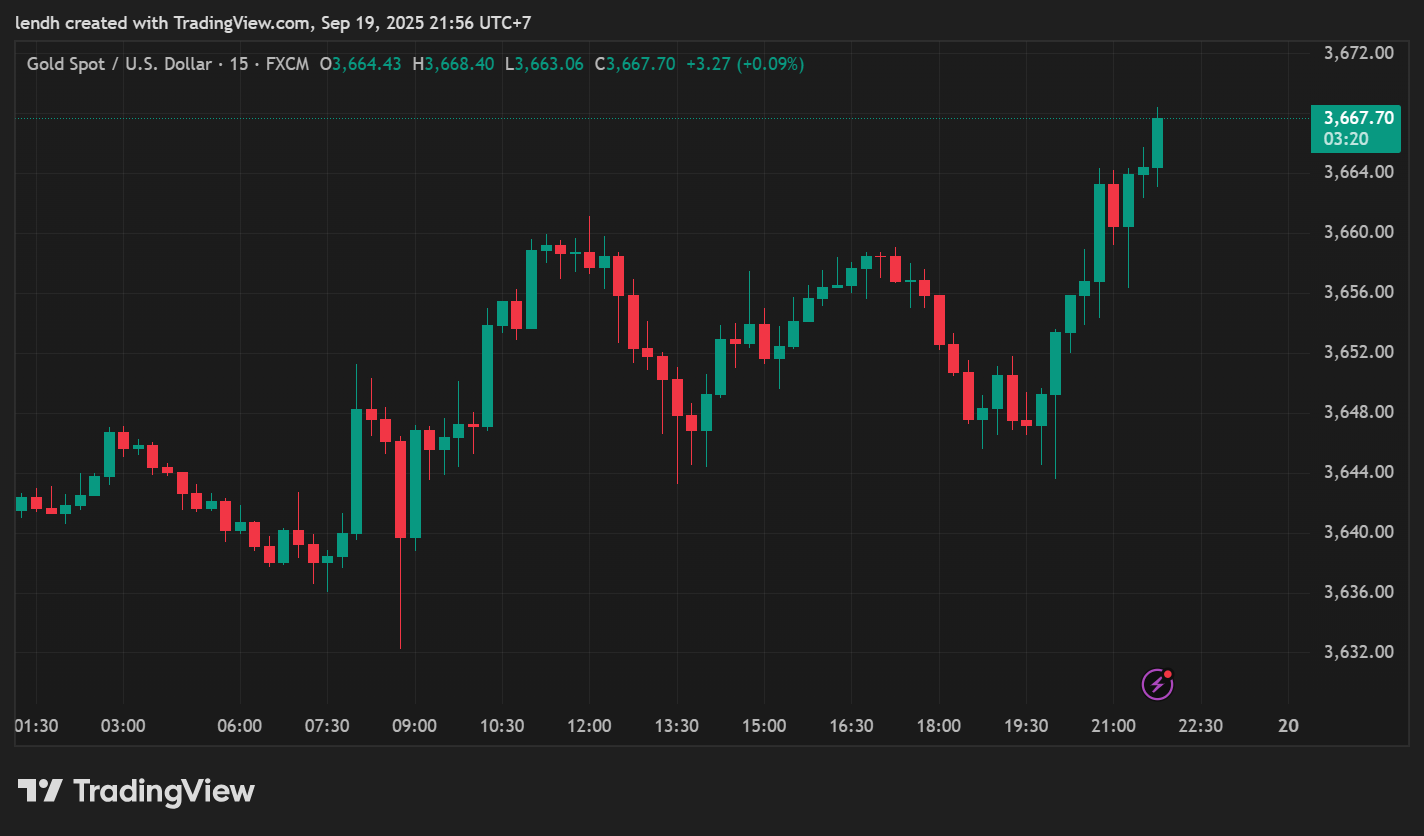
Task: Click the 09:00 time axis label
Action: (414, 726)
